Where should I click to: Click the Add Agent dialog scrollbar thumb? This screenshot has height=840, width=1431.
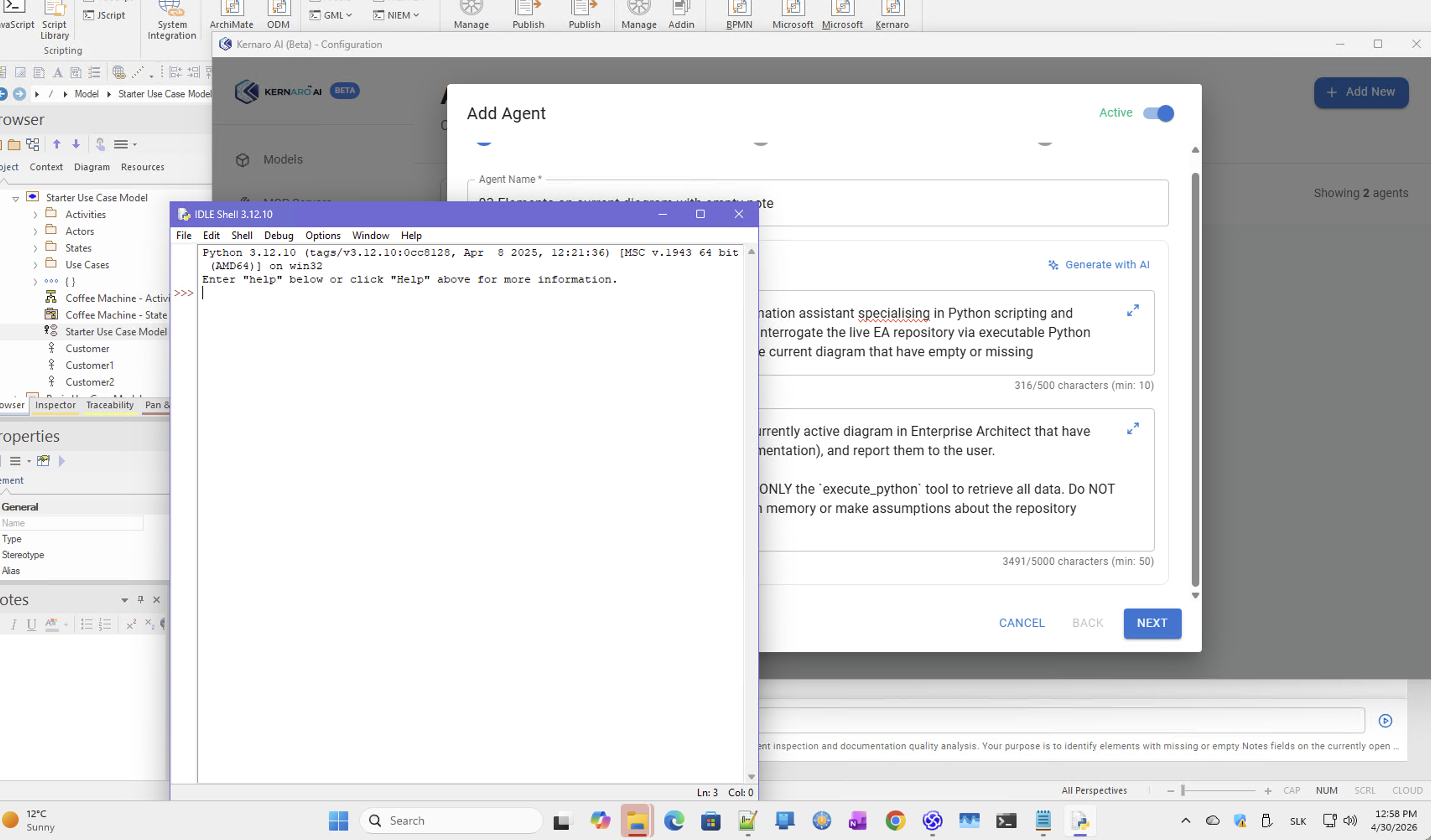1195,379
